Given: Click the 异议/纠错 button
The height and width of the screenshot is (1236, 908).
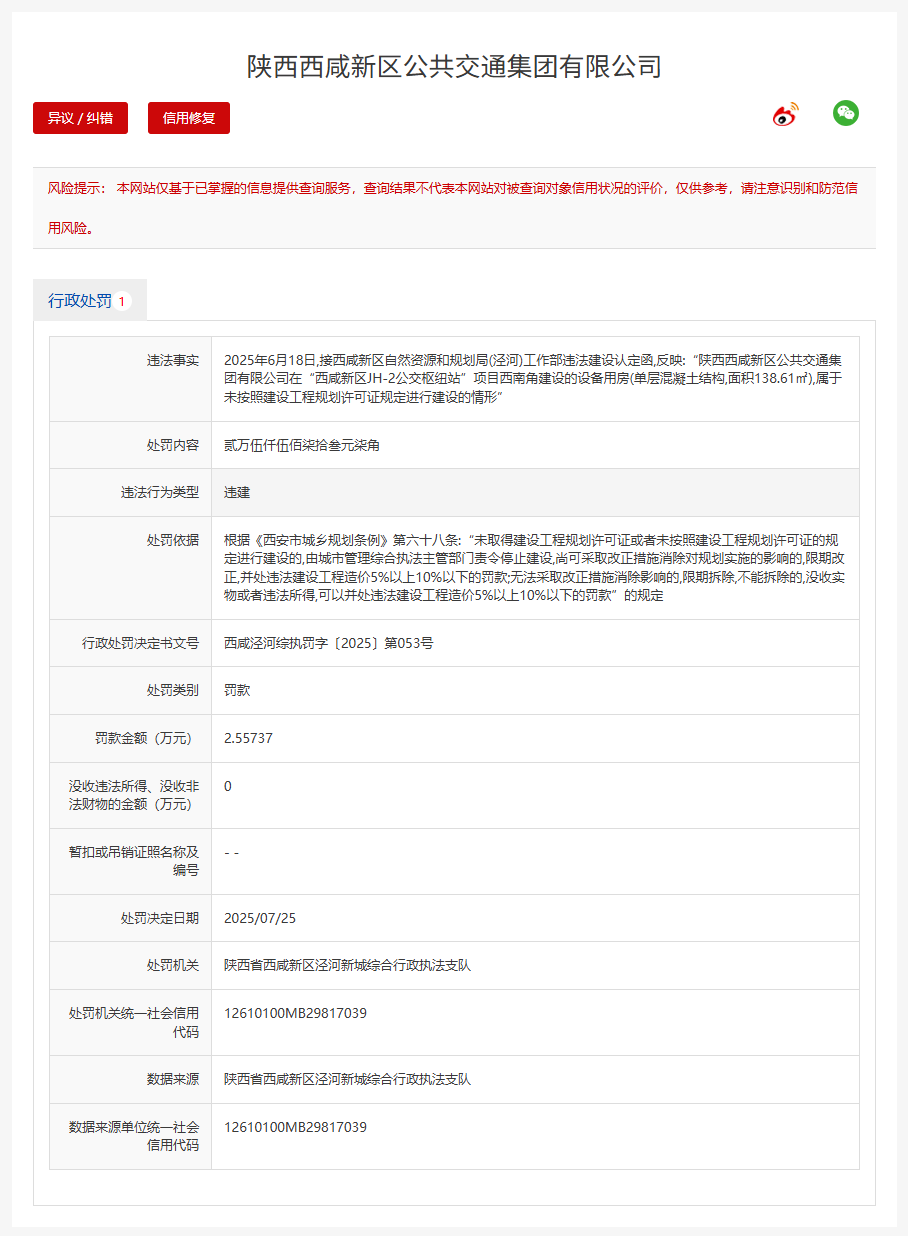Looking at the screenshot, I should click(x=80, y=118).
